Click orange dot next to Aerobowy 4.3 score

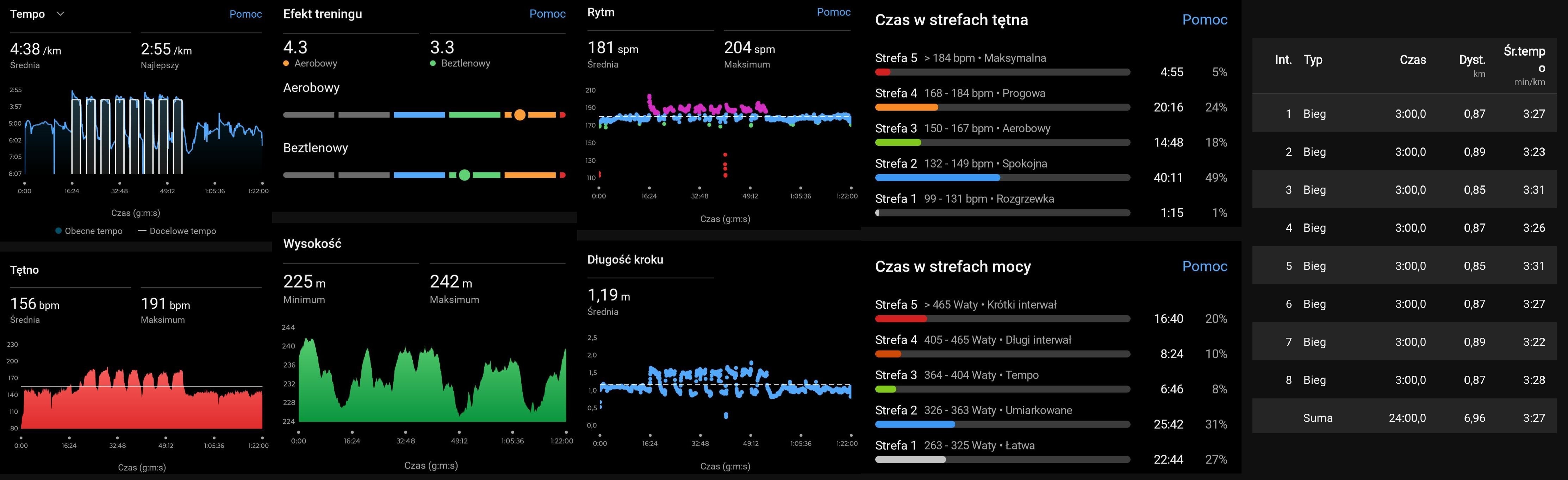(x=286, y=63)
